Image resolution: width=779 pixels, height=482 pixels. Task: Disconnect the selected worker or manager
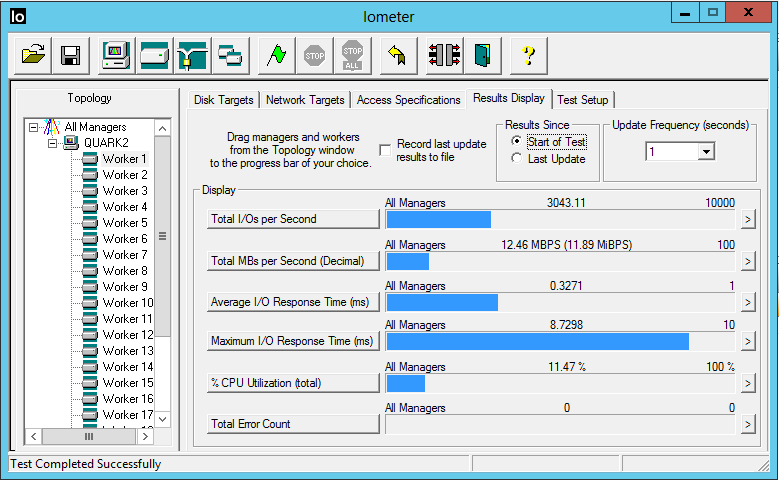(445, 55)
